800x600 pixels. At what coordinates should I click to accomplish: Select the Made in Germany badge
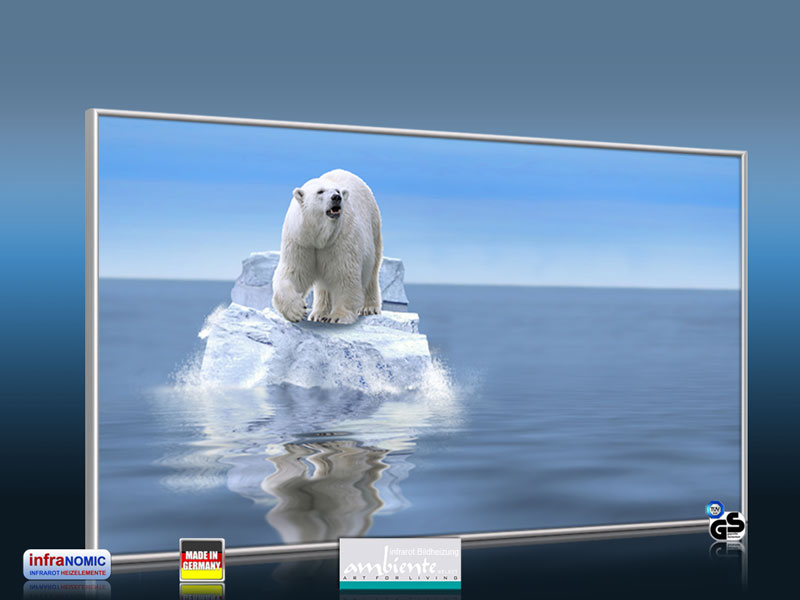202,560
